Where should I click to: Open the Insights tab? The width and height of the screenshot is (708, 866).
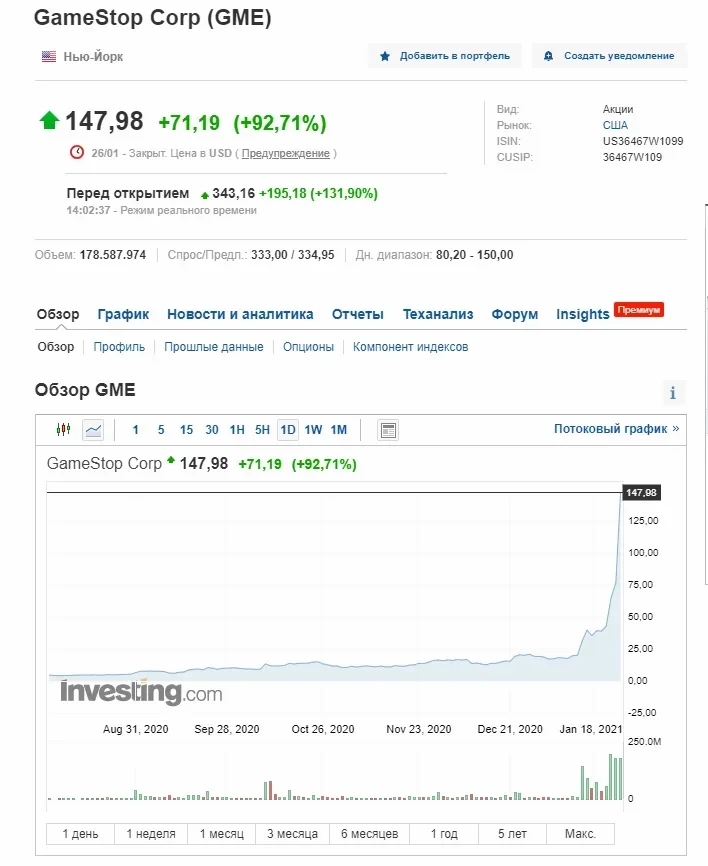click(x=583, y=314)
